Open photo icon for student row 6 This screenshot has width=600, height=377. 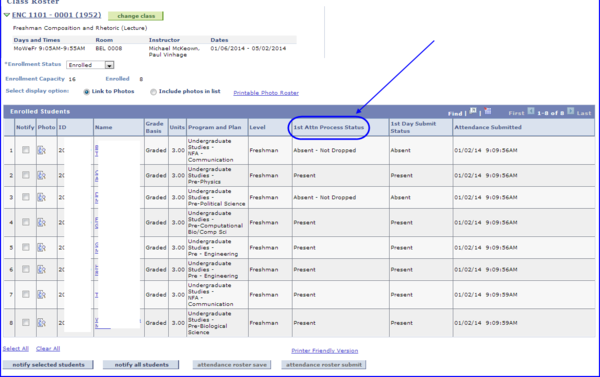pos(42,269)
